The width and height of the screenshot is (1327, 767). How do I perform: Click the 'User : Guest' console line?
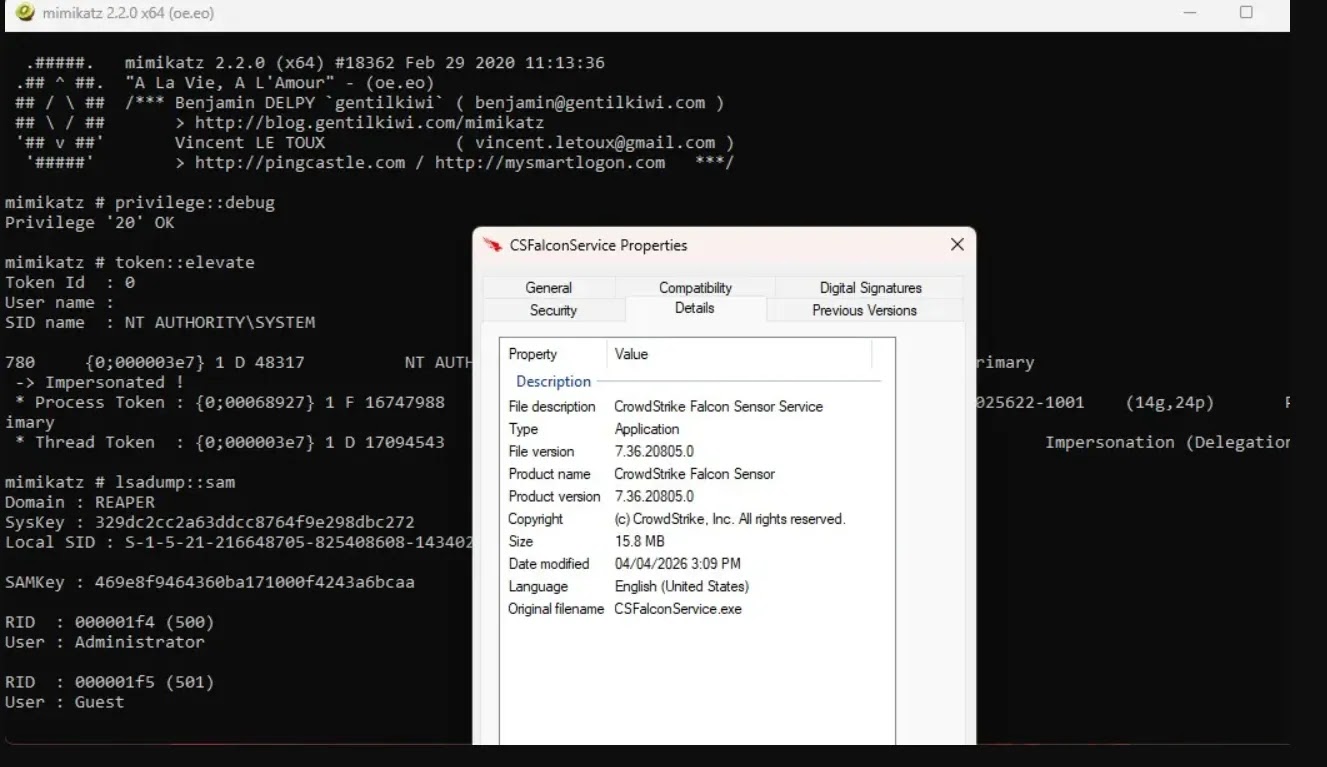(65, 702)
